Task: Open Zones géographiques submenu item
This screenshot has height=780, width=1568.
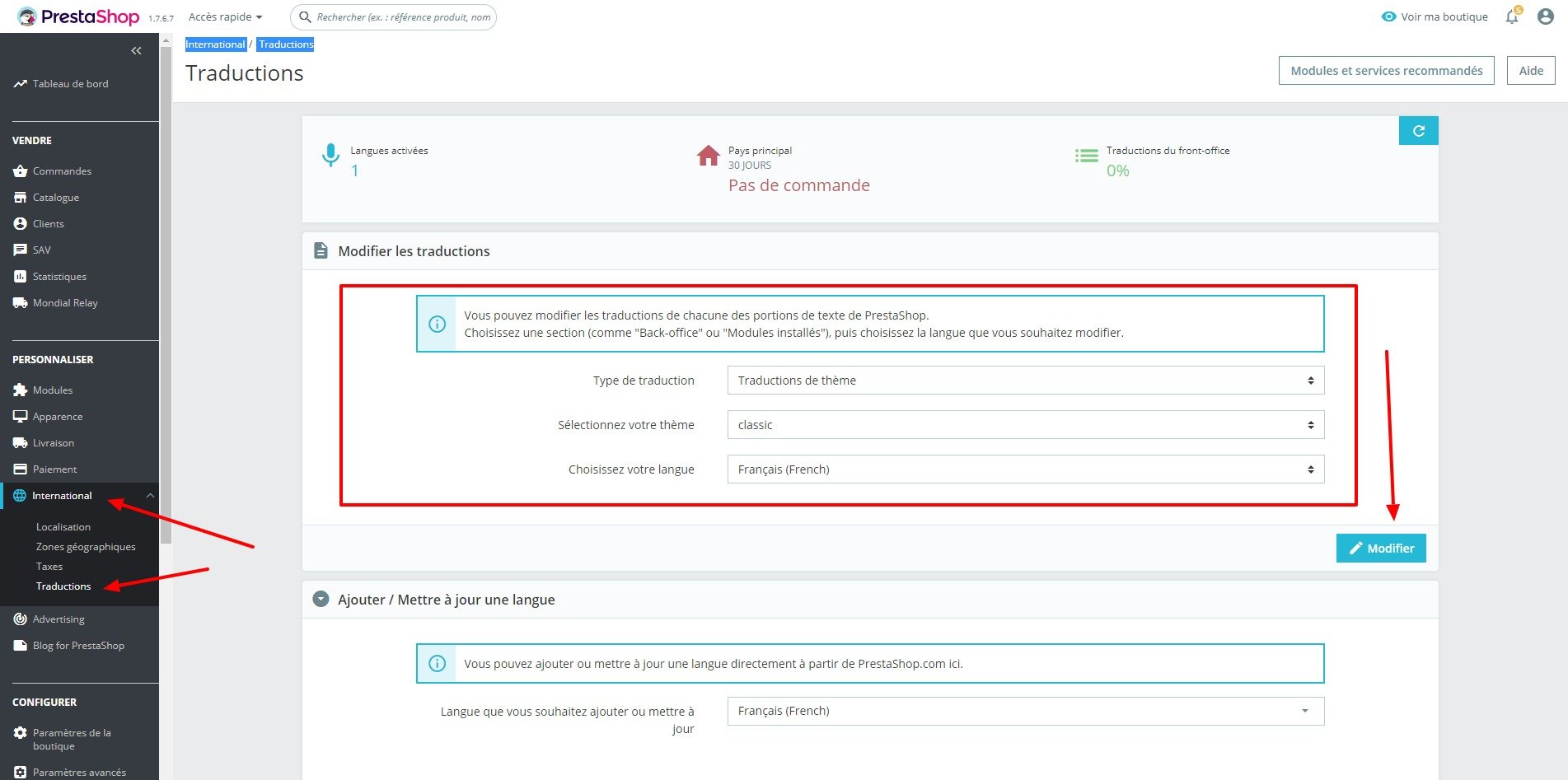Action: pyautogui.click(x=86, y=547)
